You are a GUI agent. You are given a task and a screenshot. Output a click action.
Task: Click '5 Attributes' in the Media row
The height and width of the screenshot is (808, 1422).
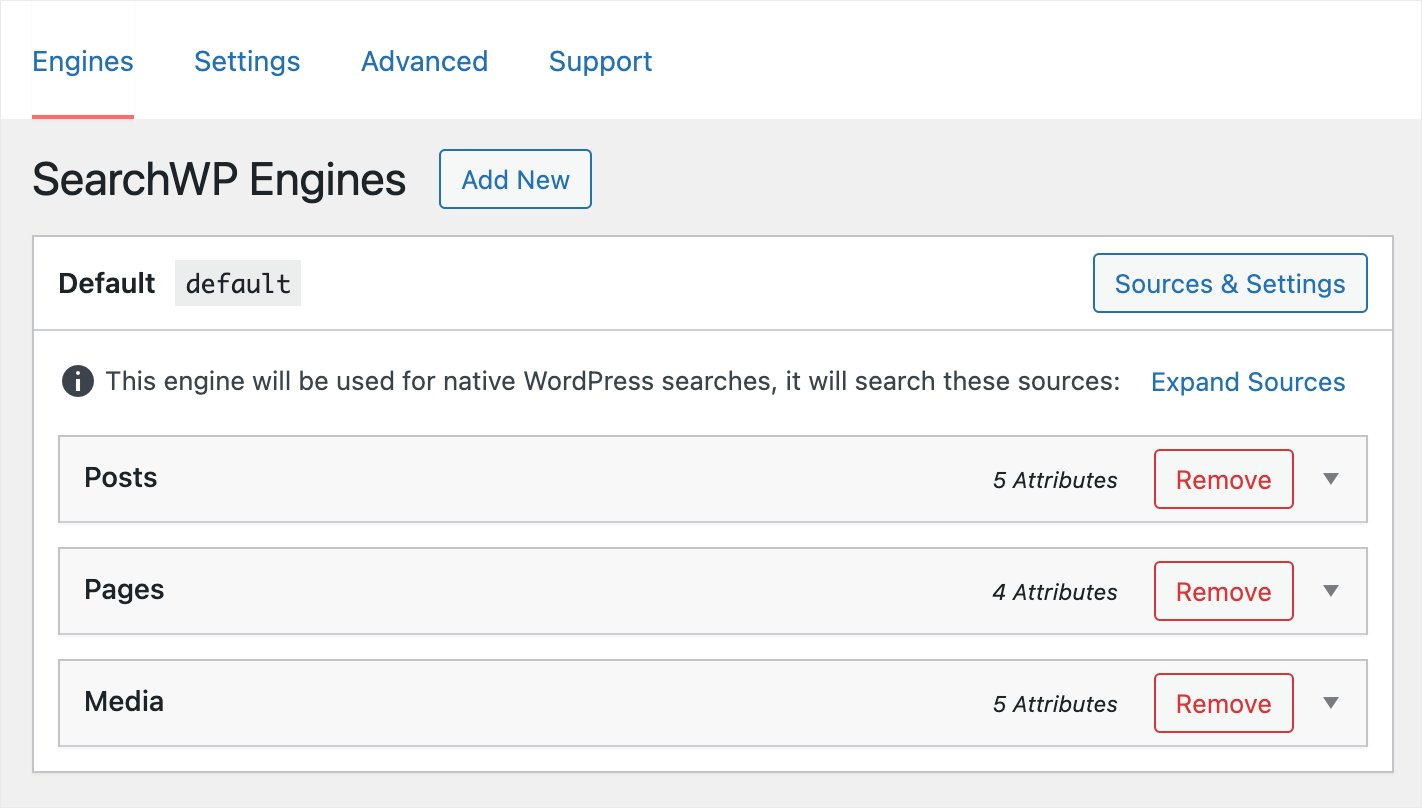point(1055,704)
